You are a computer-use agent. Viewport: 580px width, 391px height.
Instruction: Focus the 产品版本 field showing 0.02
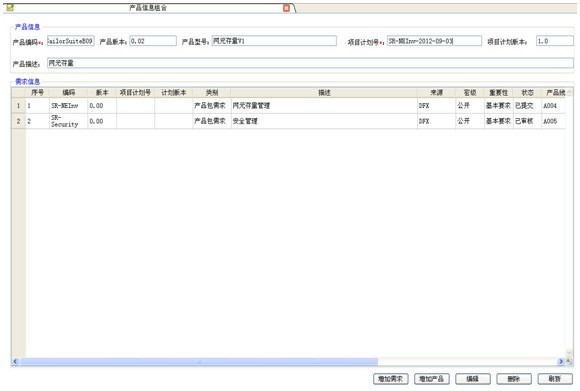coord(153,41)
